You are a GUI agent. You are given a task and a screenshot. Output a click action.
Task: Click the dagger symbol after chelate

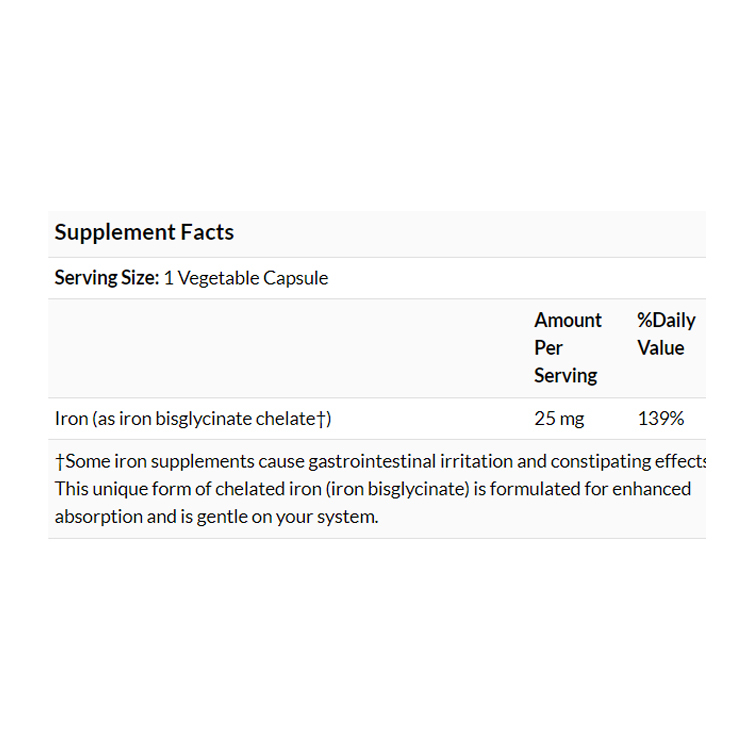click(321, 419)
